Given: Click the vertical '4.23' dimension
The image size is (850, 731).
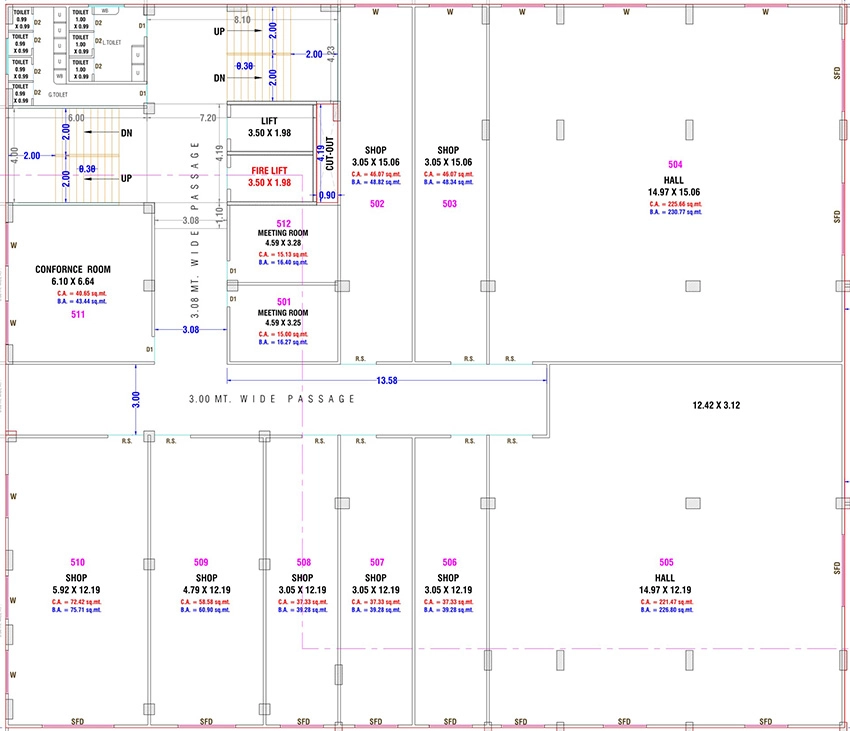Looking at the screenshot, I should coord(331,54).
